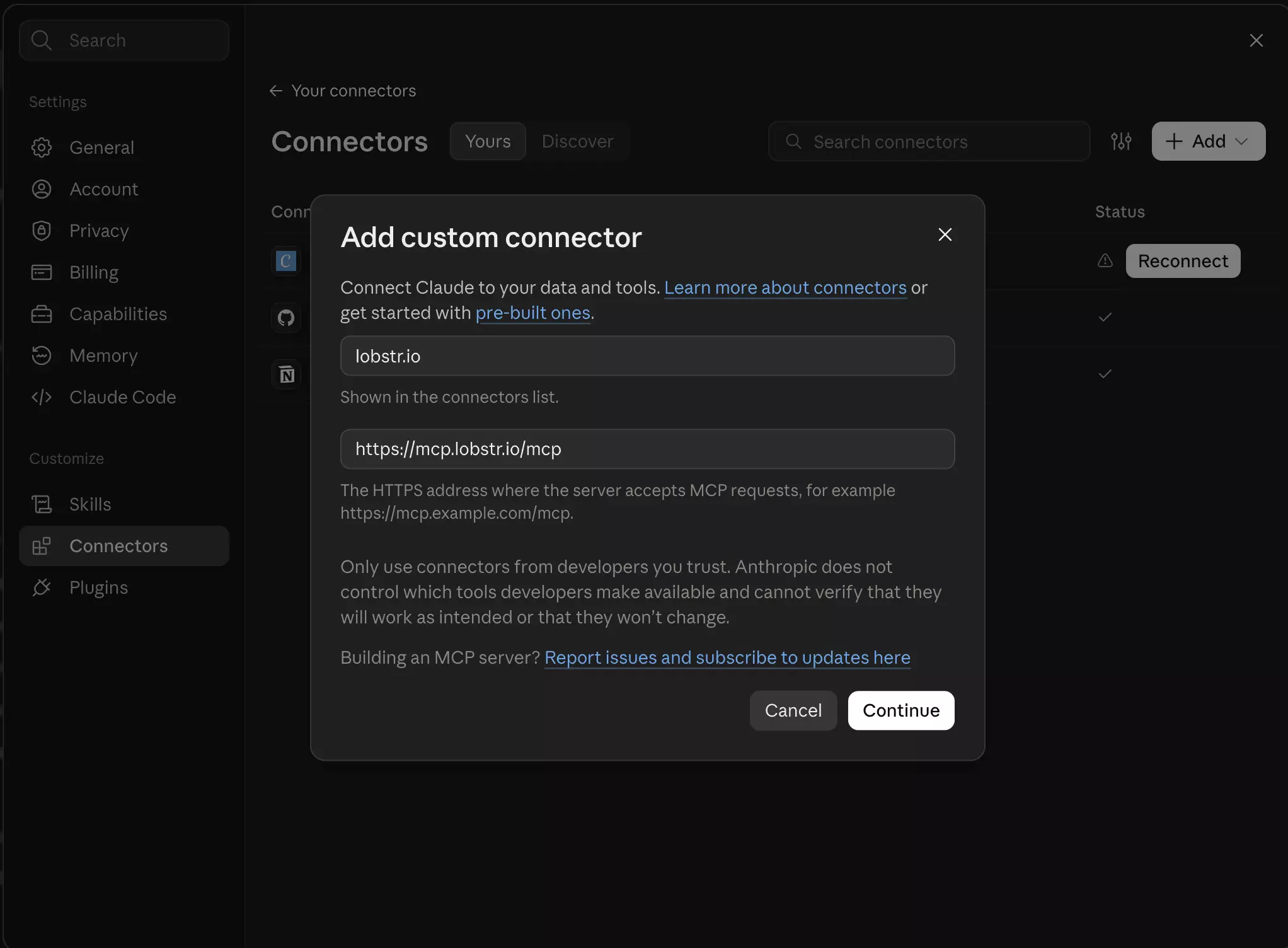Click the warning icon next to Reconnect
Screen dimensions: 1288x948
tap(1105, 261)
